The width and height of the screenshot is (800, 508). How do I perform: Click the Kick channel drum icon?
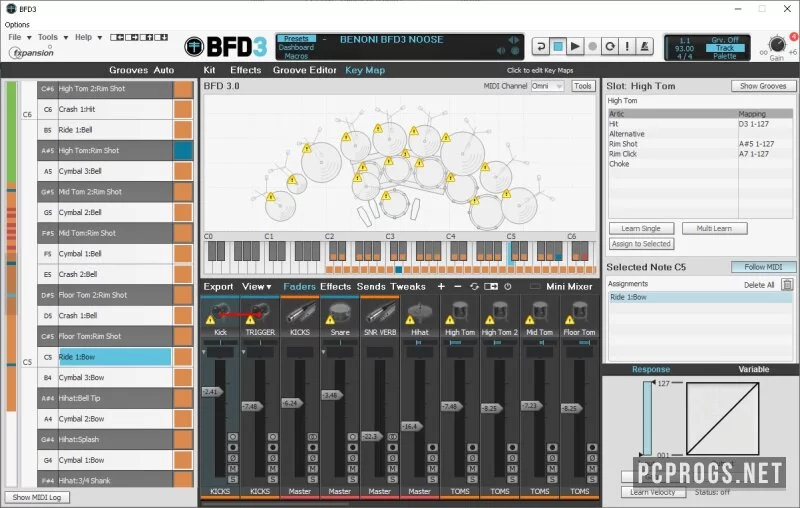[220, 311]
